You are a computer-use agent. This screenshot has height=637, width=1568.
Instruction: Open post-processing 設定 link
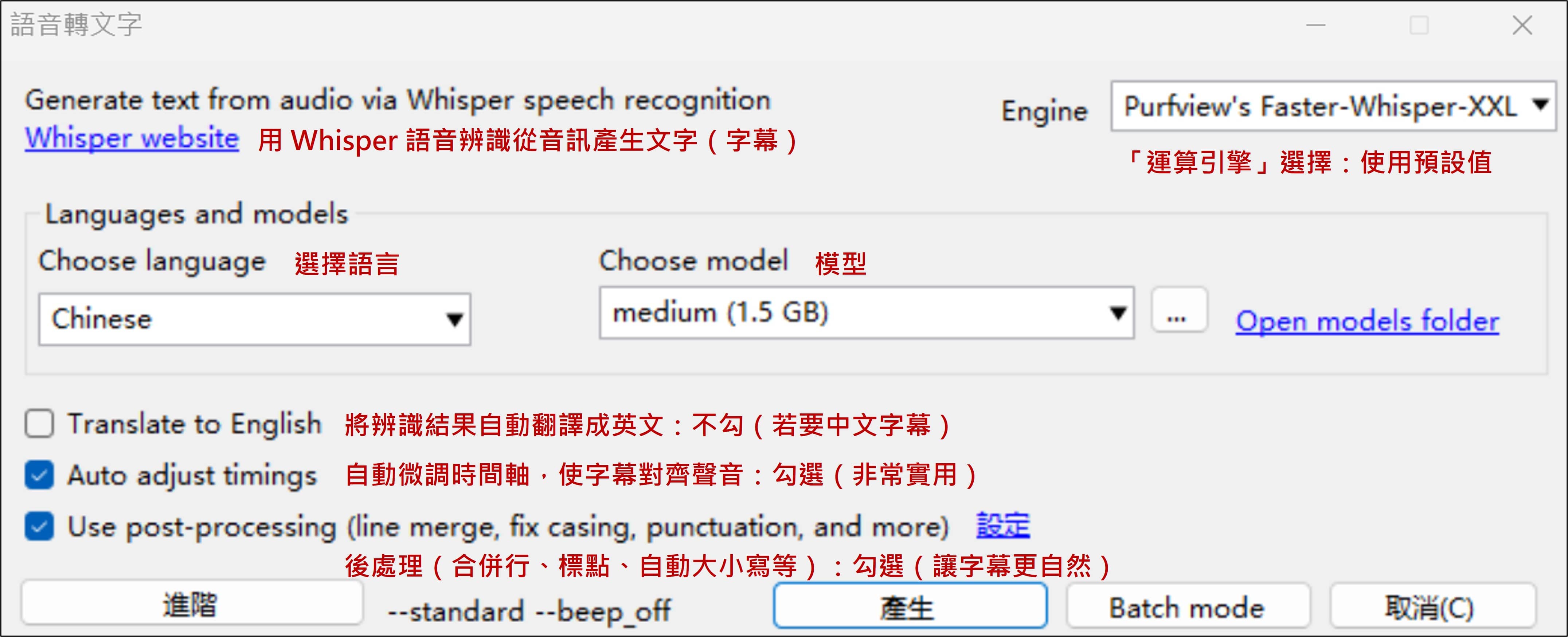tap(1002, 526)
